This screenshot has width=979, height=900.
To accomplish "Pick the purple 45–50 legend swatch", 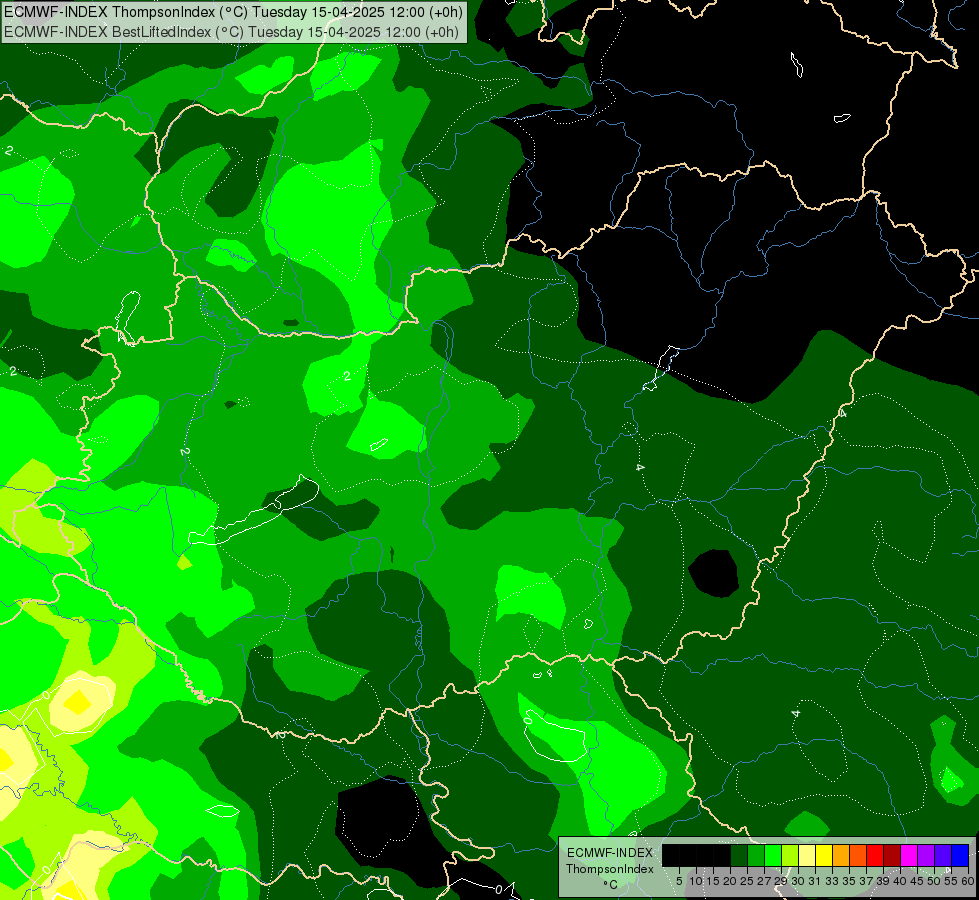I will click(926, 855).
